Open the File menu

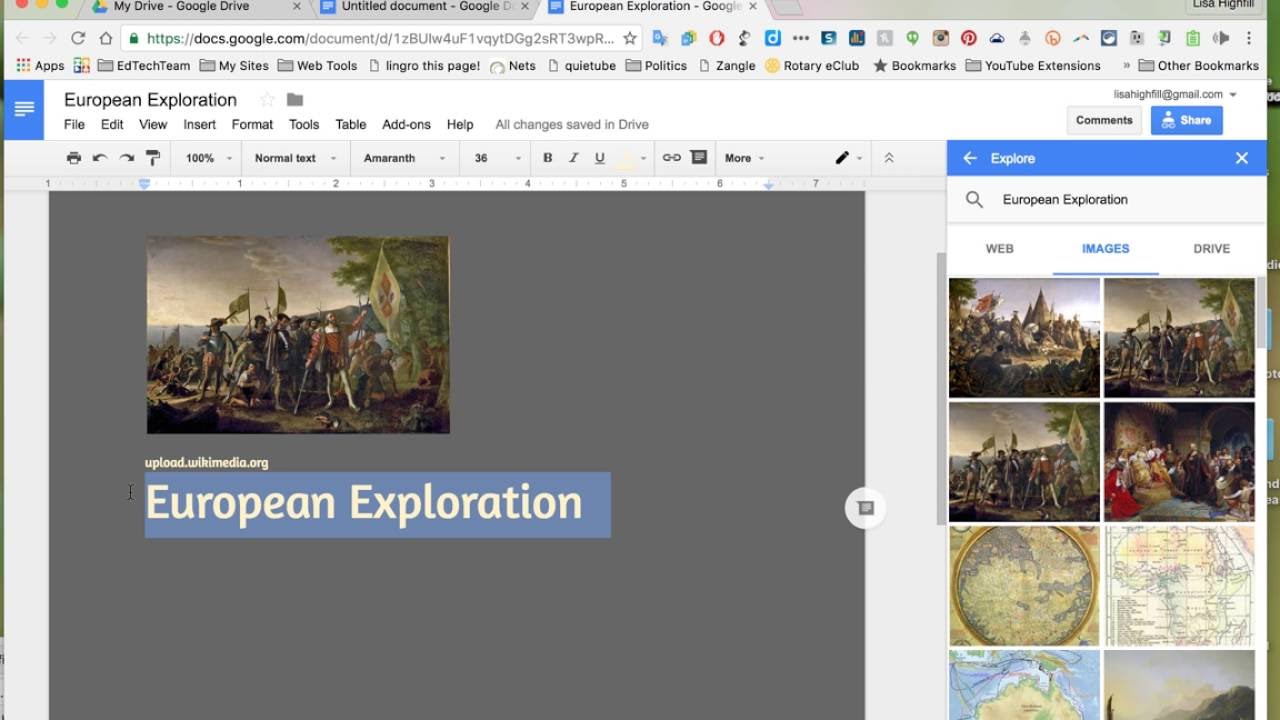pyautogui.click(x=74, y=124)
